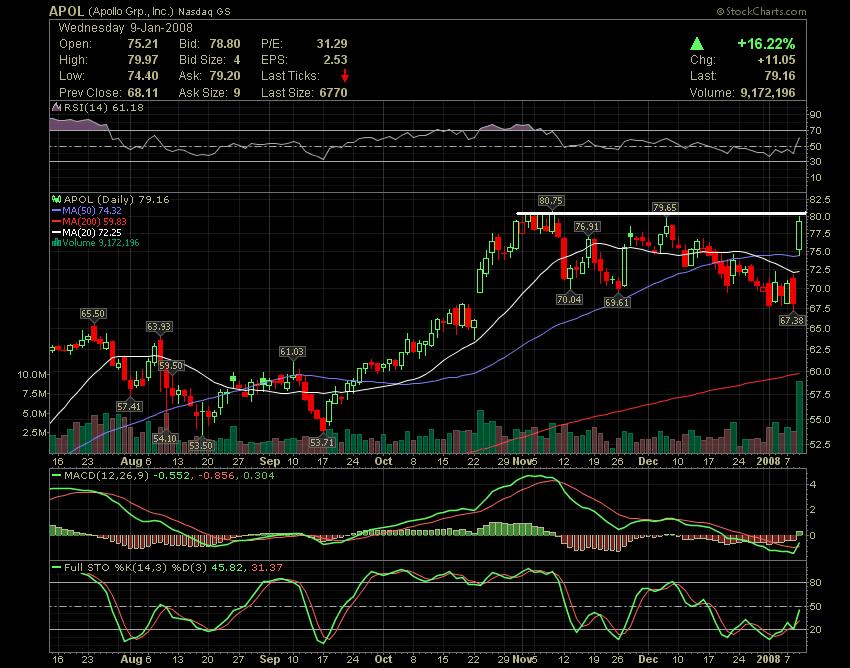Viewport: 850px width, 668px height.
Task: Click the +16.22% percent change
Action: tap(766, 44)
